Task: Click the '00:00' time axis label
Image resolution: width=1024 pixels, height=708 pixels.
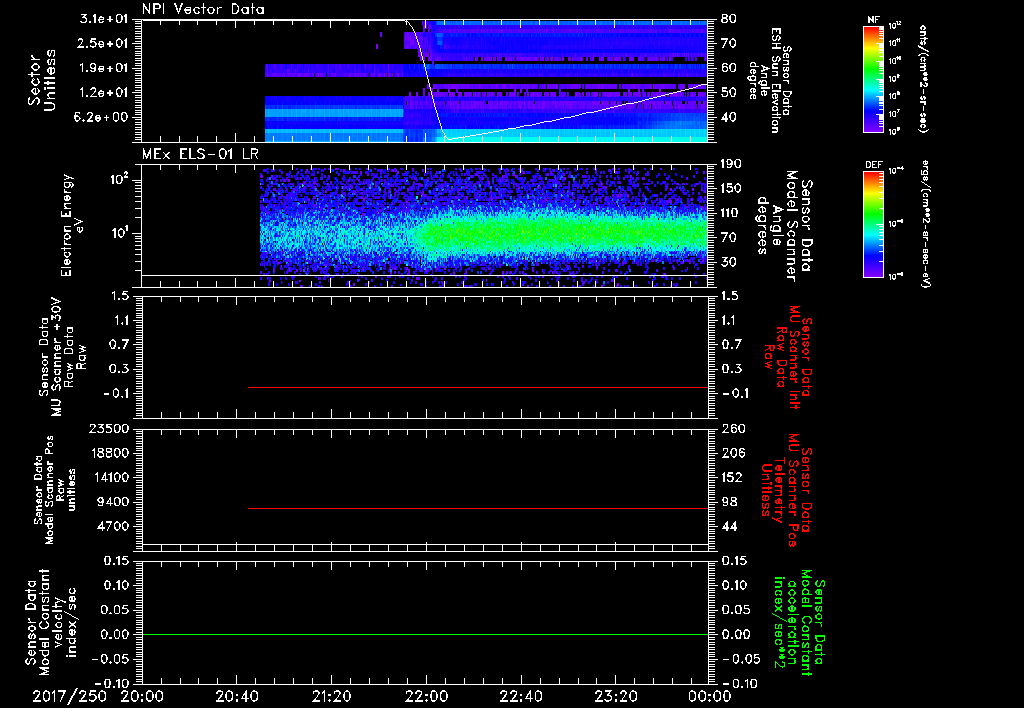Action: [710, 696]
